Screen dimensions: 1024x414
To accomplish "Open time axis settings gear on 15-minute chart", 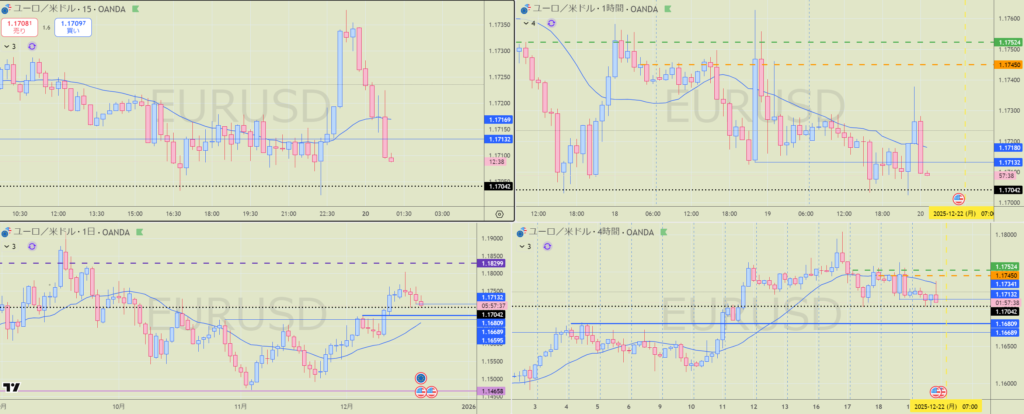I will [499, 213].
